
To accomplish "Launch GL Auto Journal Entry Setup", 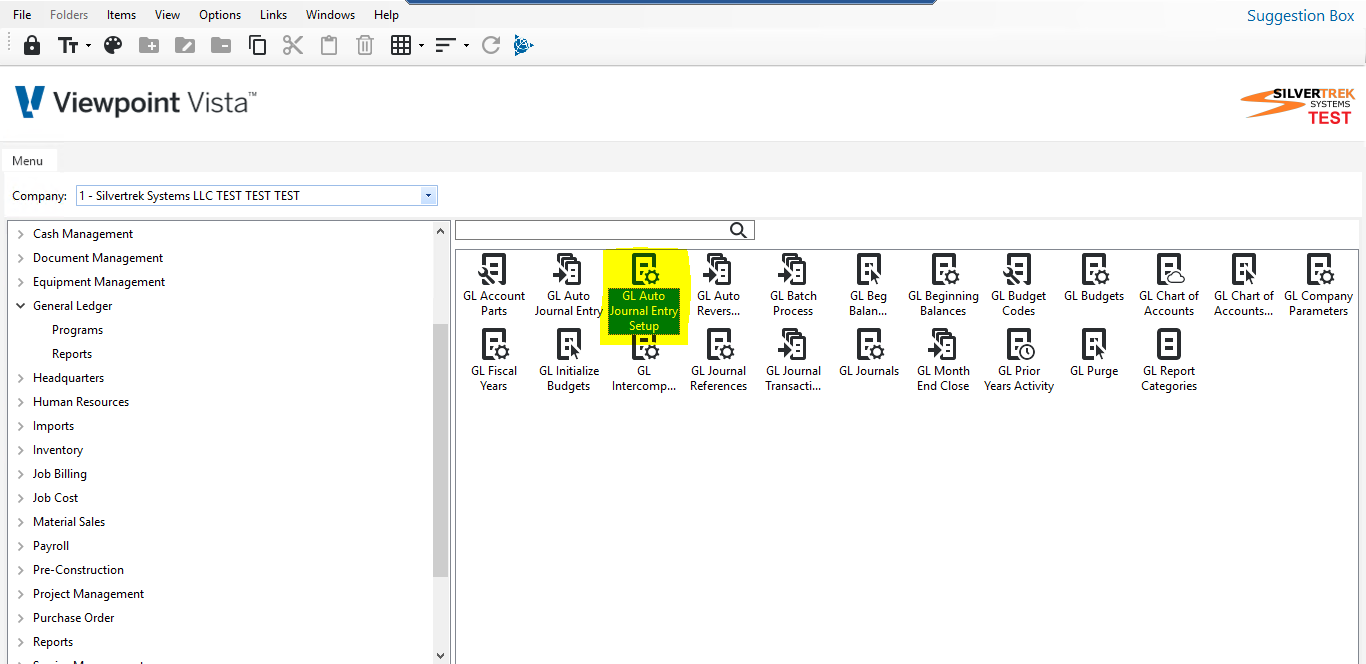I will click(x=644, y=292).
